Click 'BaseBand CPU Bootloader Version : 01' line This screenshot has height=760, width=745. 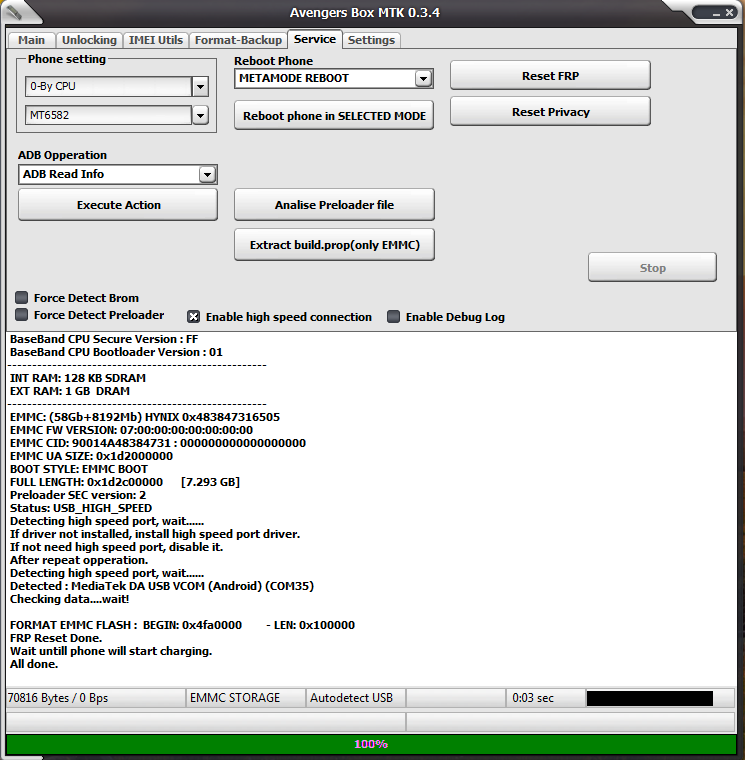click(116, 352)
